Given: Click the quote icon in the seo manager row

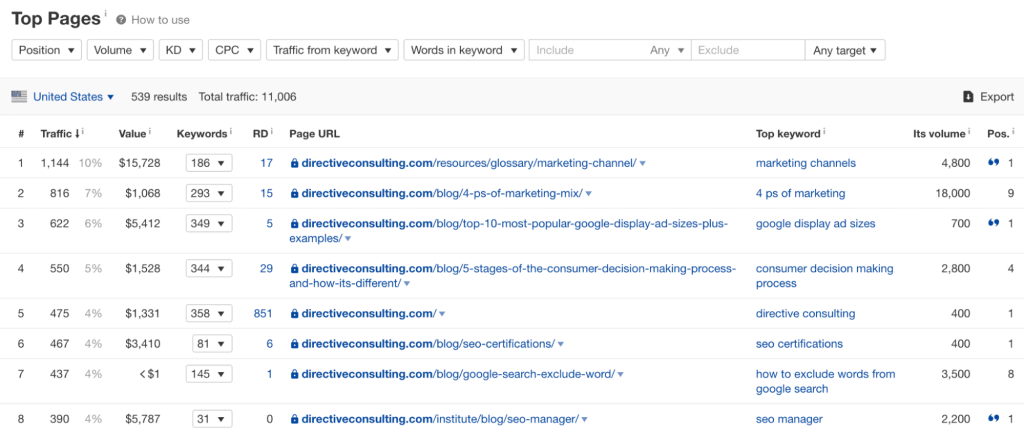Looking at the screenshot, I should pos(993,418).
